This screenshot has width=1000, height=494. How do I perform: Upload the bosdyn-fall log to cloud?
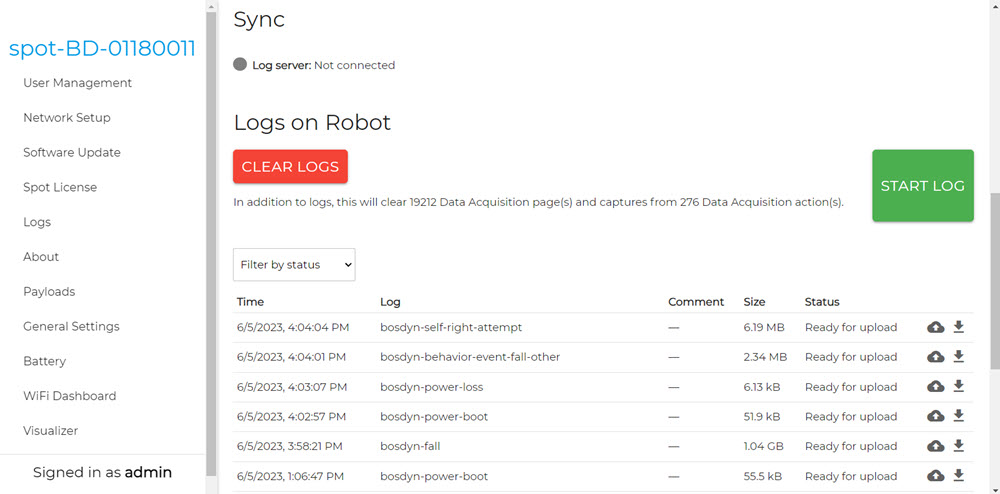click(x=935, y=446)
